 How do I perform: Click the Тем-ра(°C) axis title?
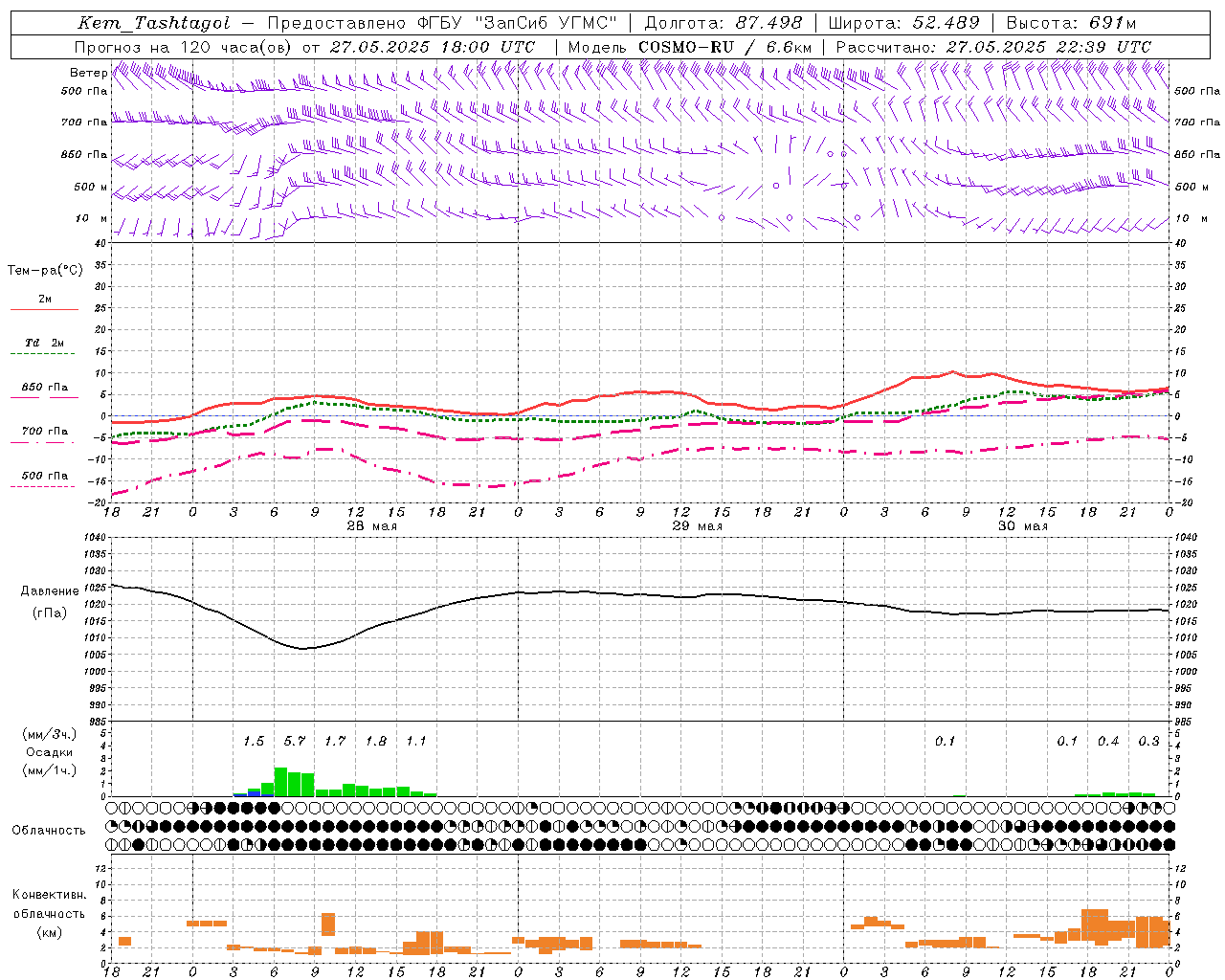tap(45, 271)
